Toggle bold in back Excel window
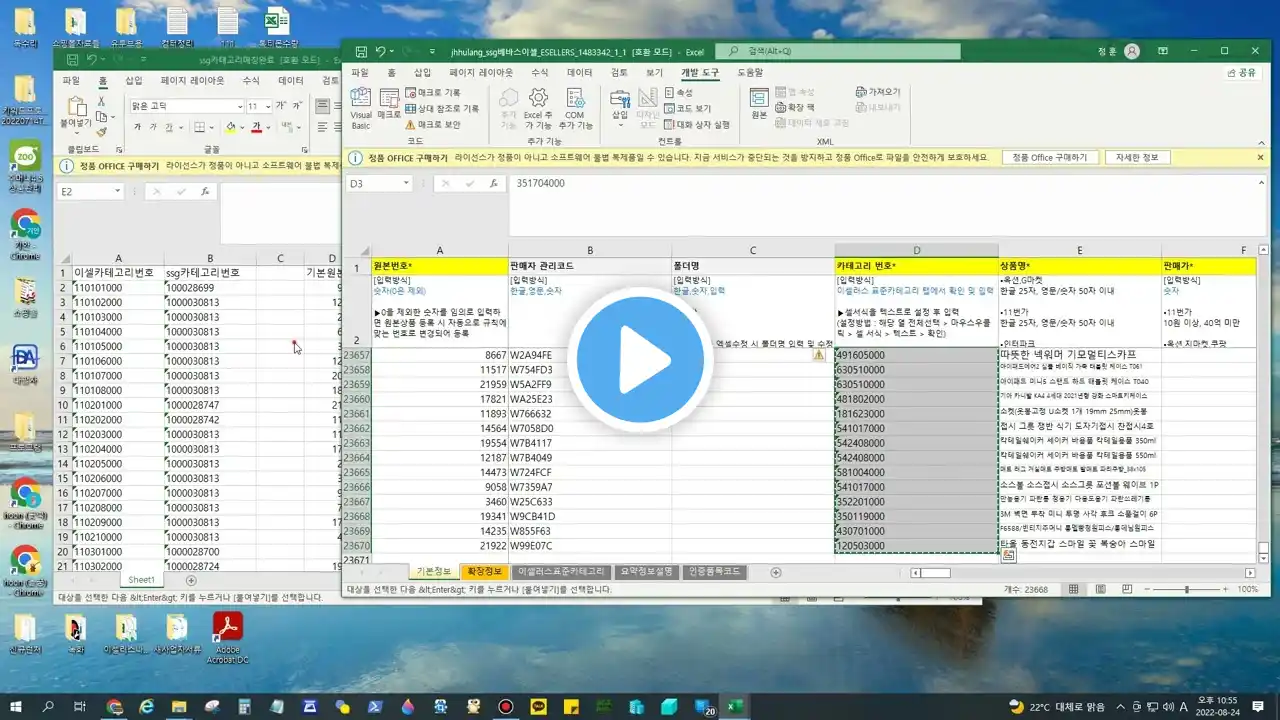 coord(137,127)
